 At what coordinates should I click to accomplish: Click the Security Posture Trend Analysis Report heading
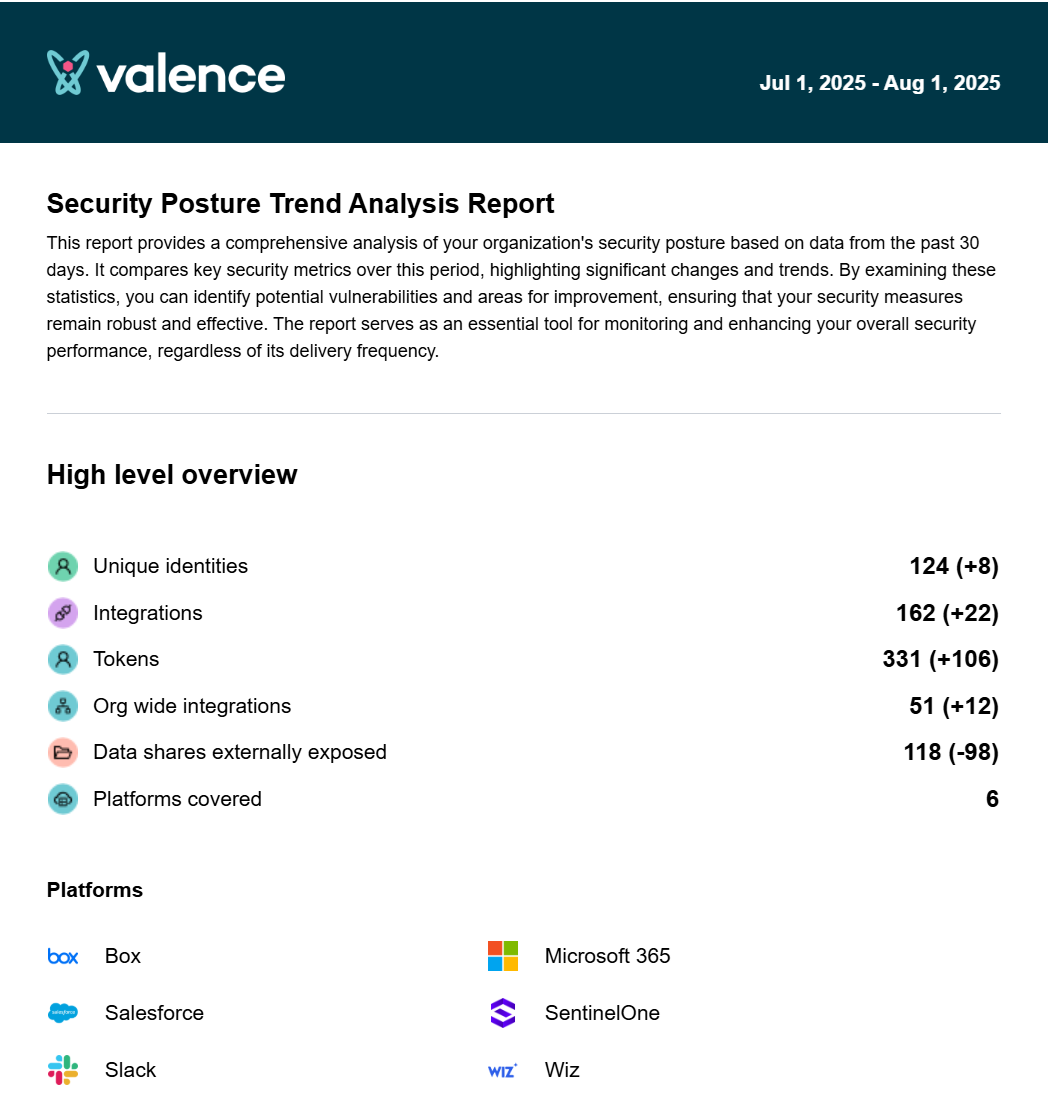click(x=300, y=204)
